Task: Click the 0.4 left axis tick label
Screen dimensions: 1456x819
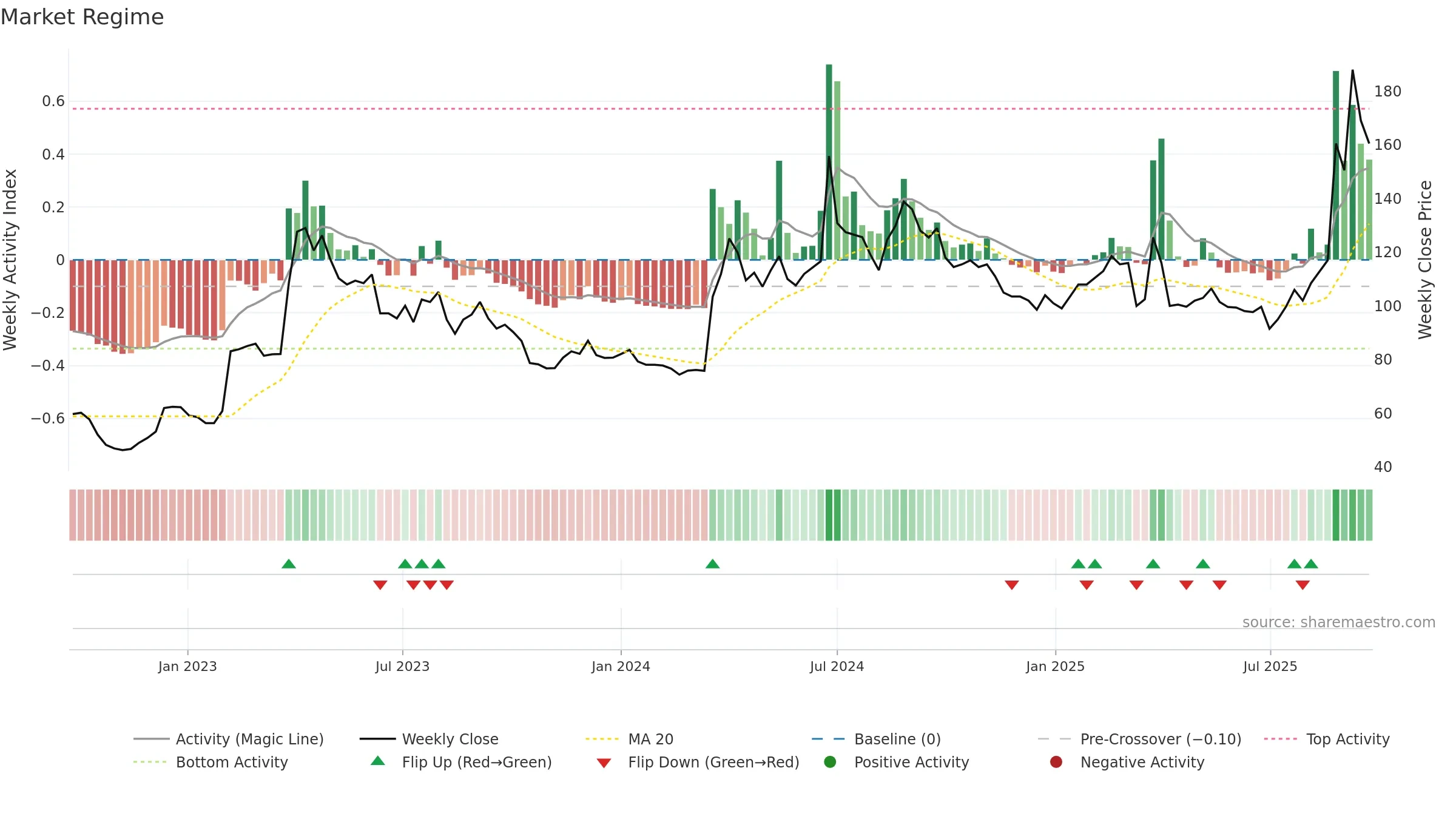Action: click(53, 154)
